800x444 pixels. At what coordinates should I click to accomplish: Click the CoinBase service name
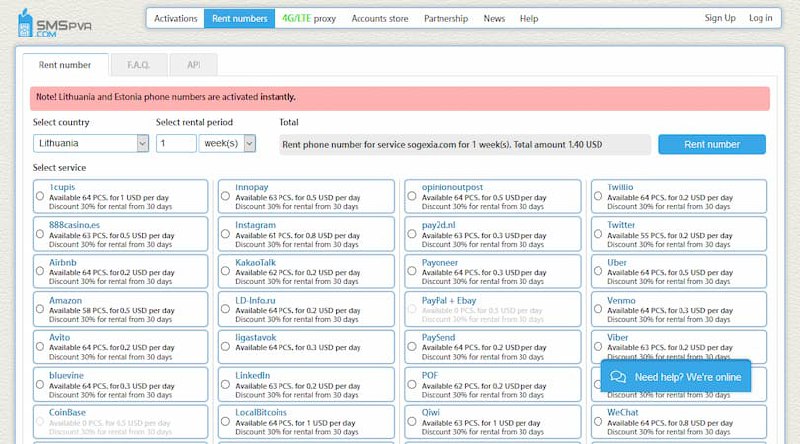tap(67, 412)
